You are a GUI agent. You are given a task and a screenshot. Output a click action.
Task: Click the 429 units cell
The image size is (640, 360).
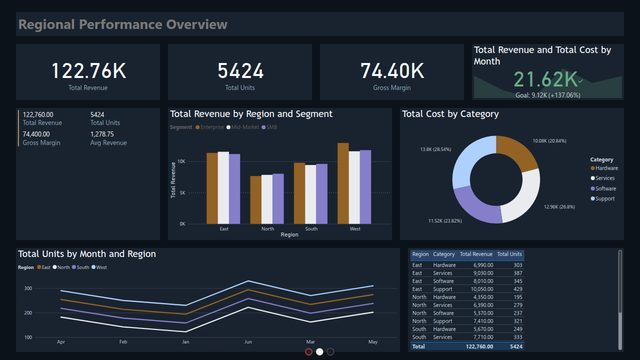pos(518,289)
